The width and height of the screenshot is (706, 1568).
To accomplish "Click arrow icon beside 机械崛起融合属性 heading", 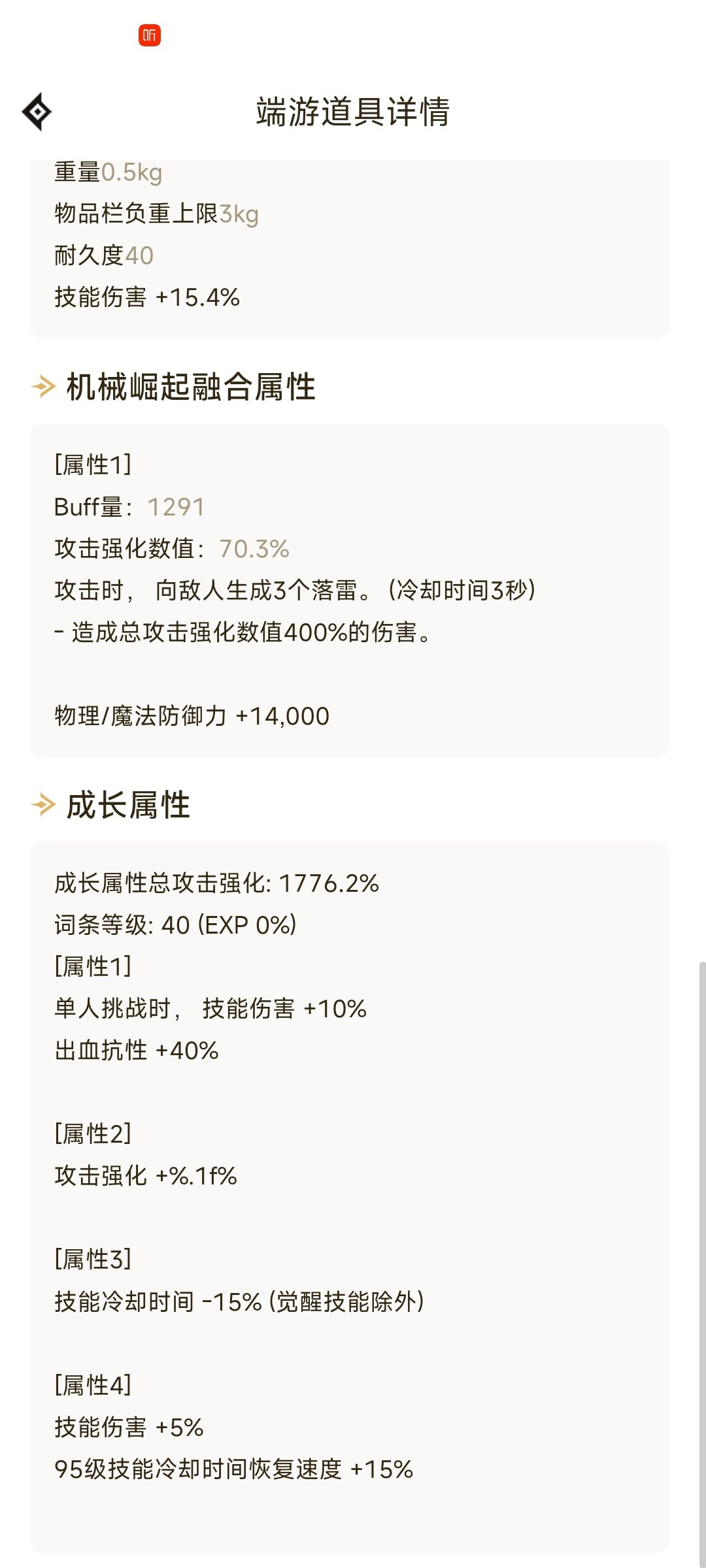I will point(43,387).
